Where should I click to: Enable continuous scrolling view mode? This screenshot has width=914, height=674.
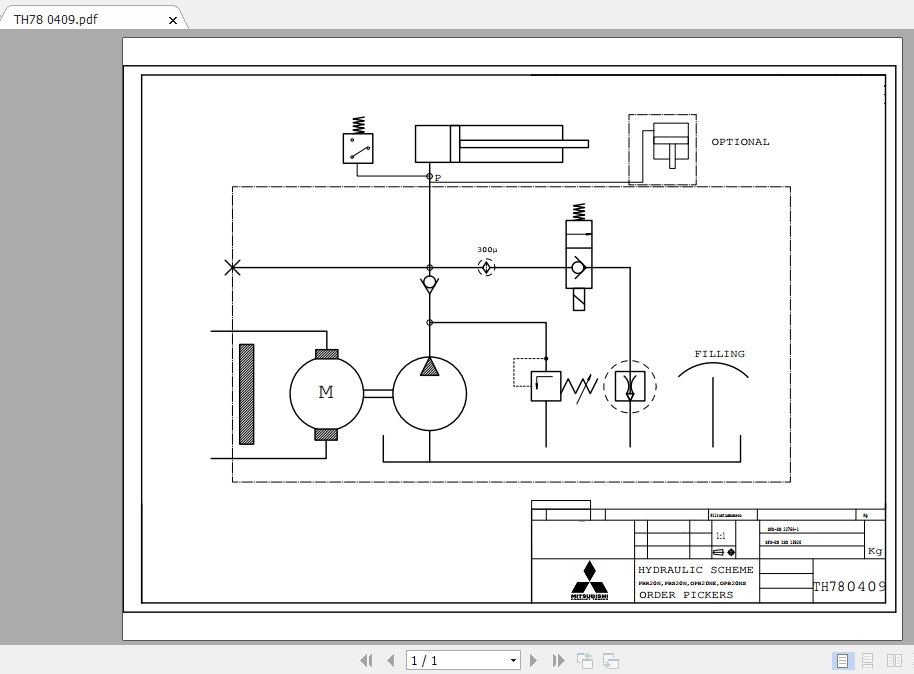point(866,660)
